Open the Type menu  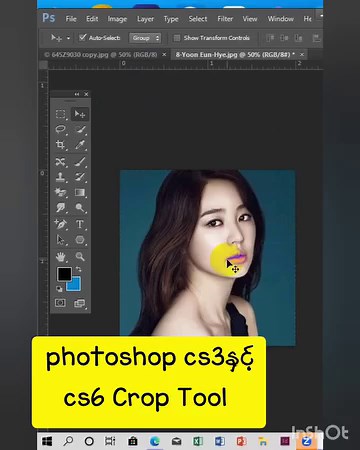[171, 19]
